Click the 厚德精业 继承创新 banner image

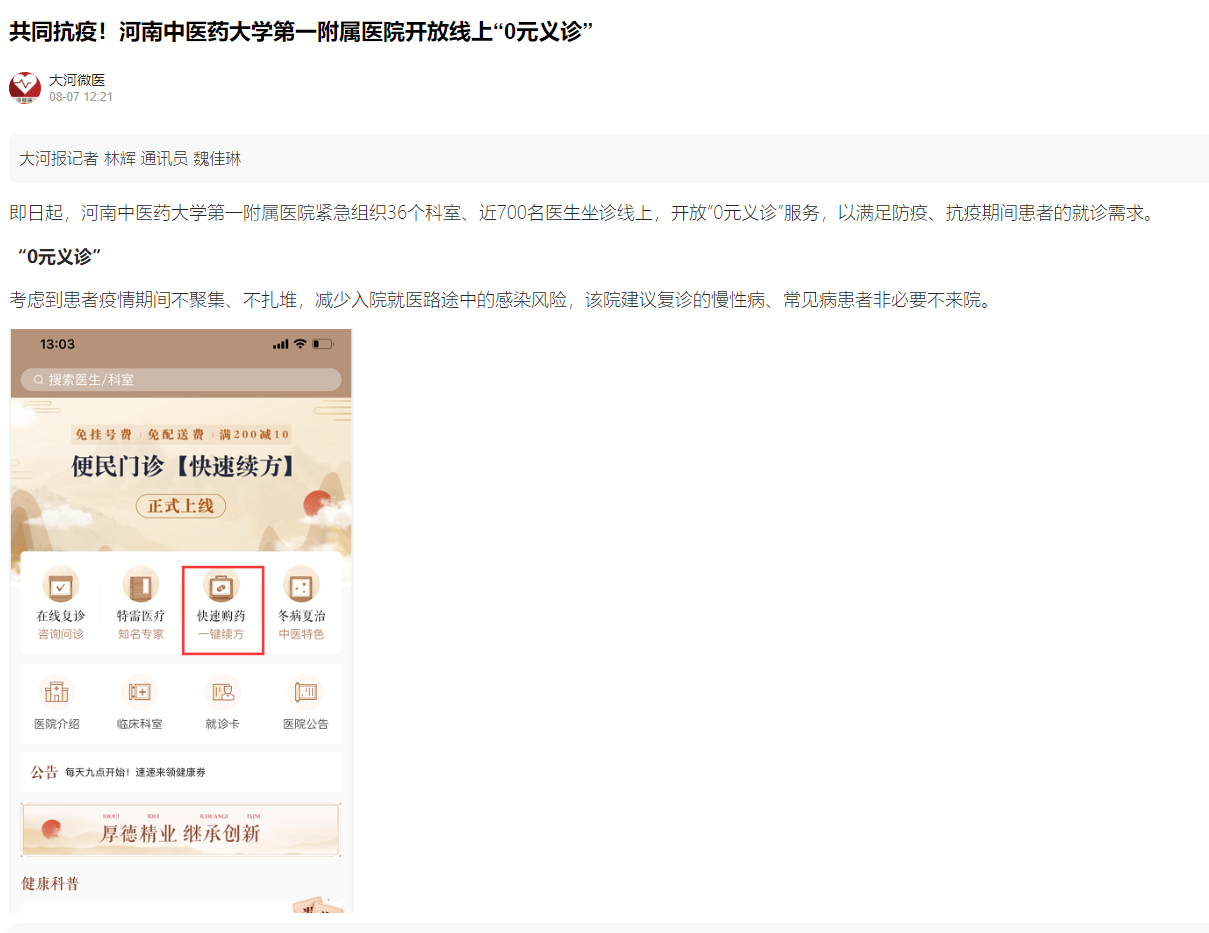click(x=180, y=830)
